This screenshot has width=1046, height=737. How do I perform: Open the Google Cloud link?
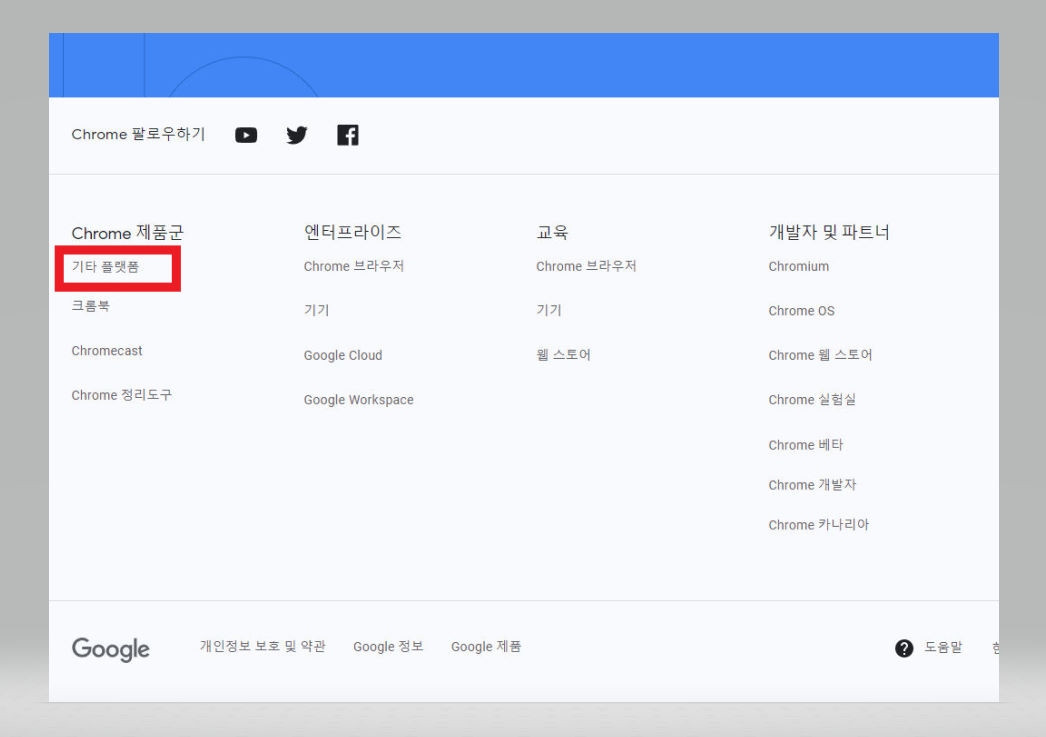point(343,355)
